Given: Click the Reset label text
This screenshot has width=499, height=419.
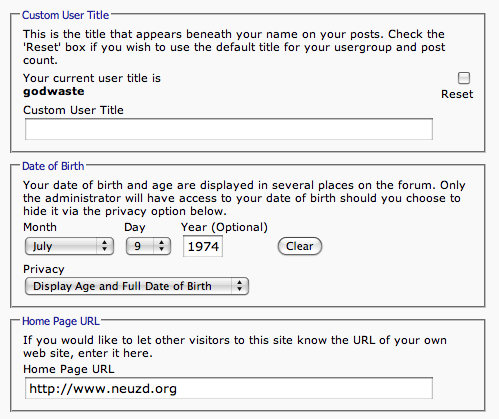Looking at the screenshot, I should (457, 94).
